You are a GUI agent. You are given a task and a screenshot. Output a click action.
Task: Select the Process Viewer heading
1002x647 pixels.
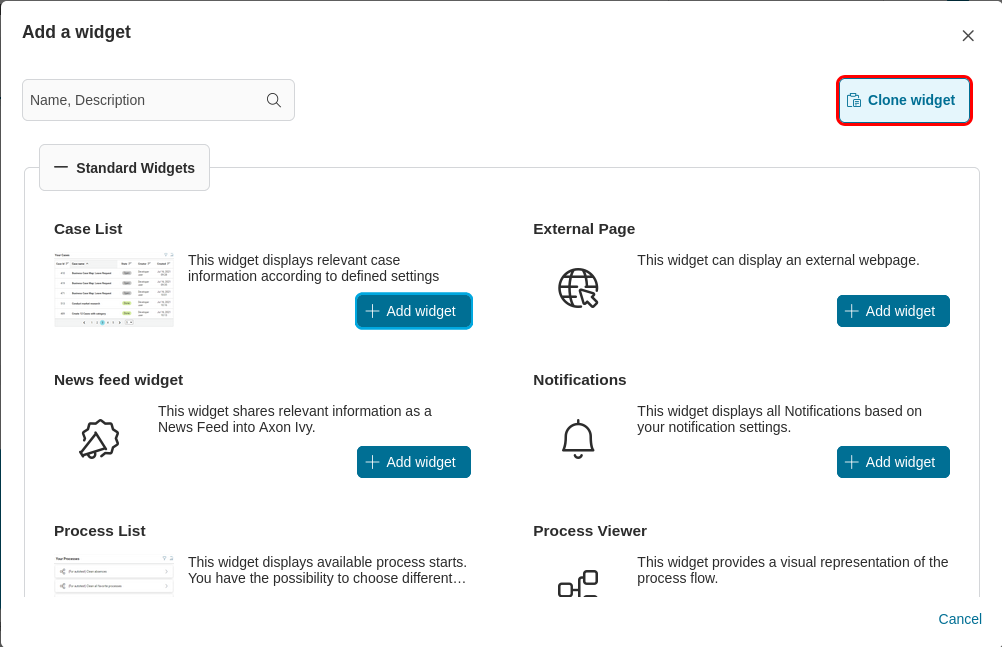[590, 531]
